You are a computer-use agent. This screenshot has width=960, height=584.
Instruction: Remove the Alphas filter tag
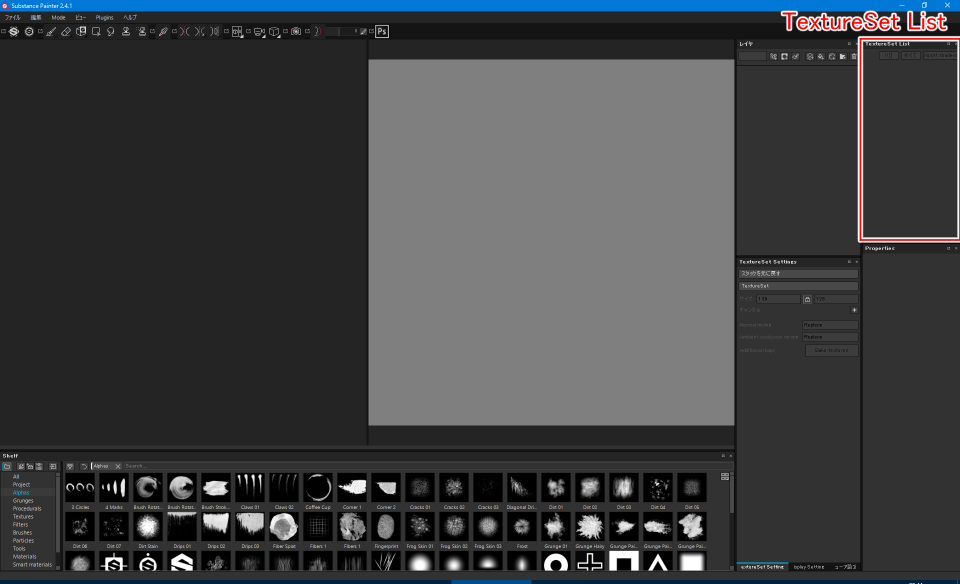[118, 466]
